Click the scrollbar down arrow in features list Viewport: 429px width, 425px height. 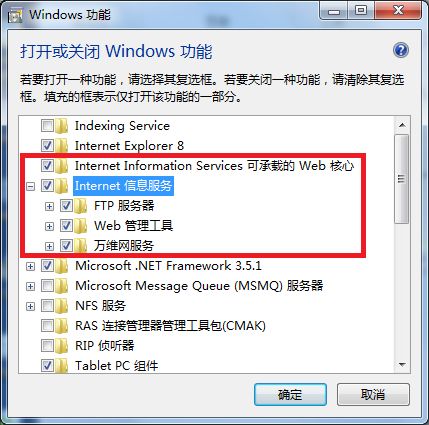[402, 365]
